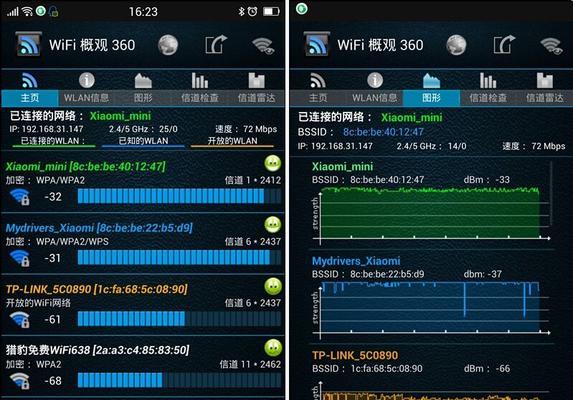Tap the TP-LINK_5C0890 network name
Viewport: 573px width, 400px height.
[x=48, y=289]
